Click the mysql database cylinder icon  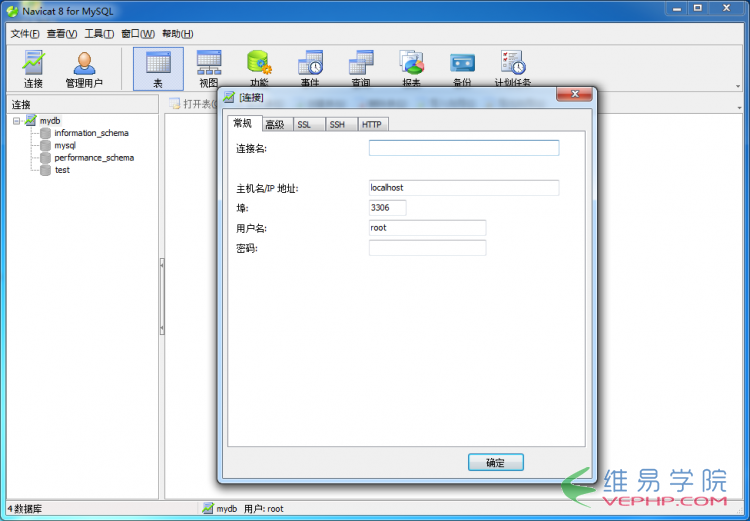(45, 145)
